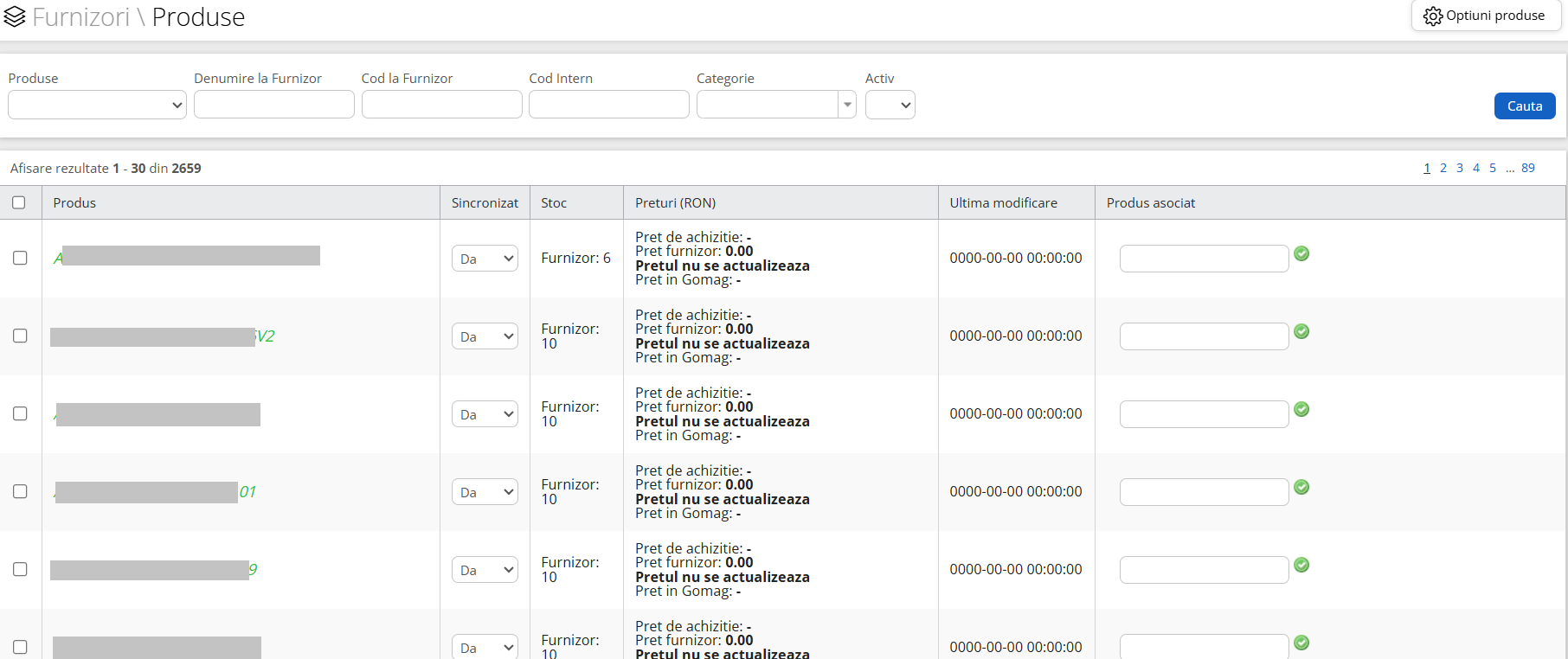Open Optiuni produse settings button
1568x659 pixels.
coord(1486,16)
